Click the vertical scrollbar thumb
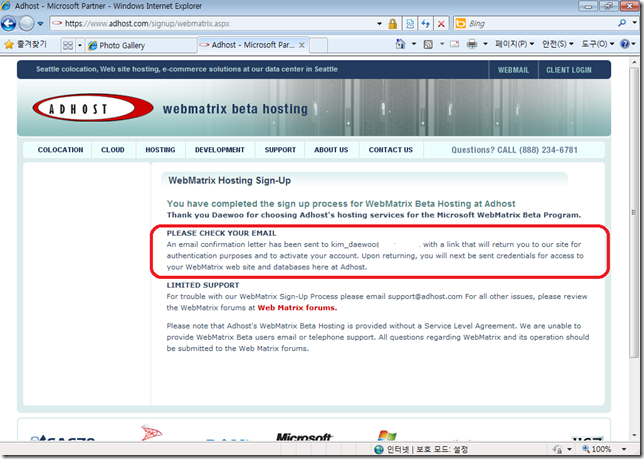Viewport: 644px width, 459px height. click(634, 212)
